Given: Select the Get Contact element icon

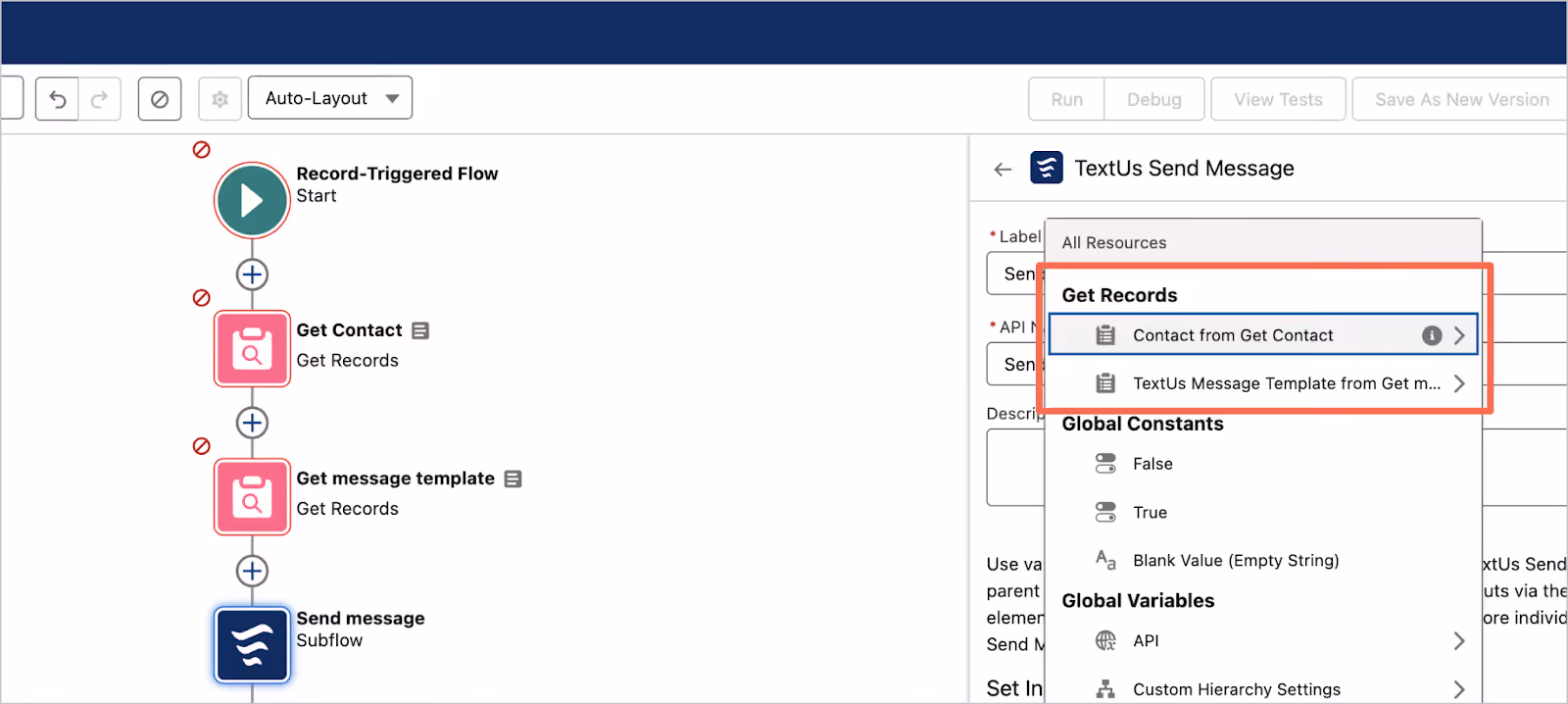Looking at the screenshot, I should pos(252,348).
